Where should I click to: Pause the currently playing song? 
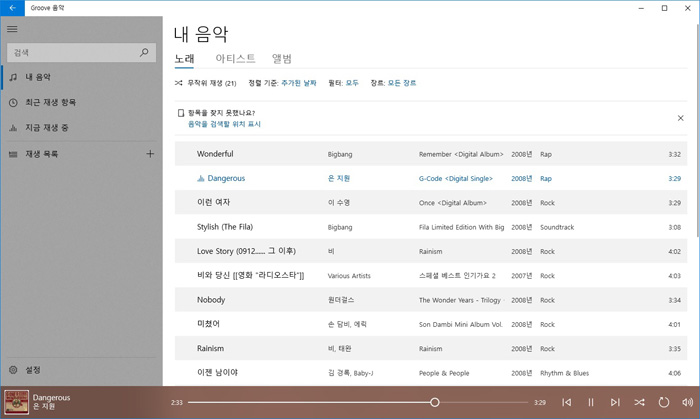(x=590, y=402)
